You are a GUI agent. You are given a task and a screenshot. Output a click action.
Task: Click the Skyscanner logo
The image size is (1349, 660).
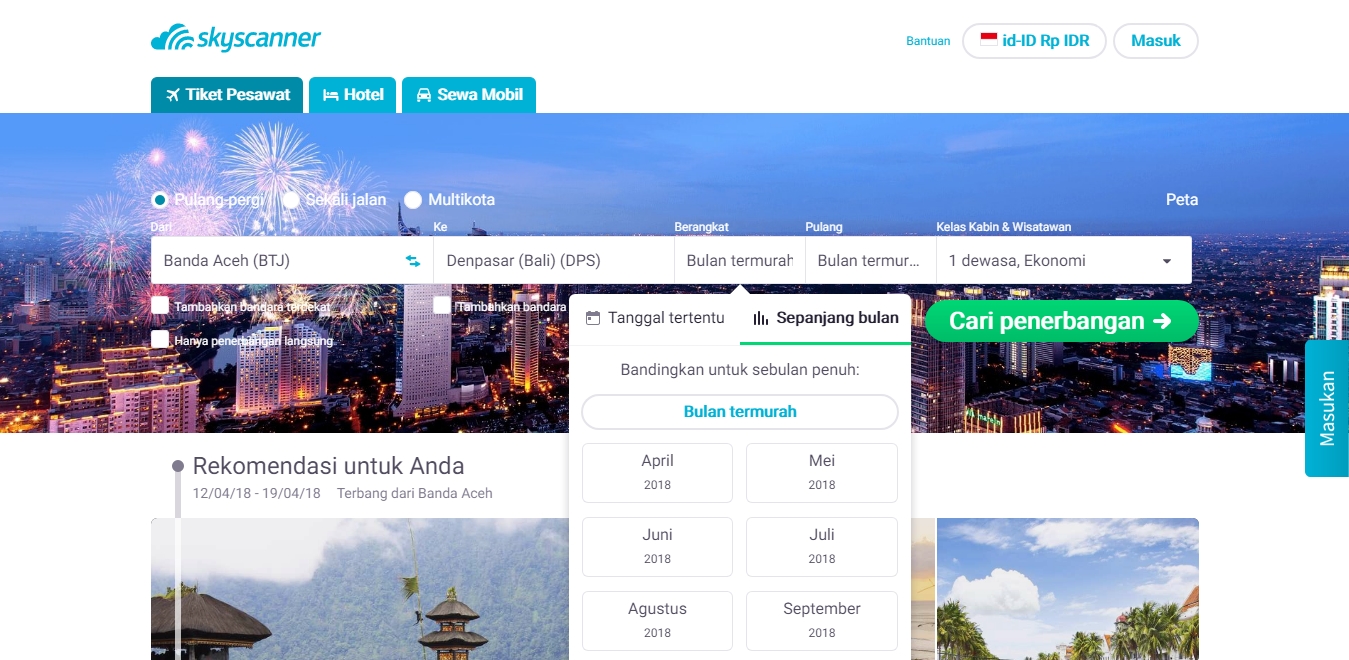[236, 39]
